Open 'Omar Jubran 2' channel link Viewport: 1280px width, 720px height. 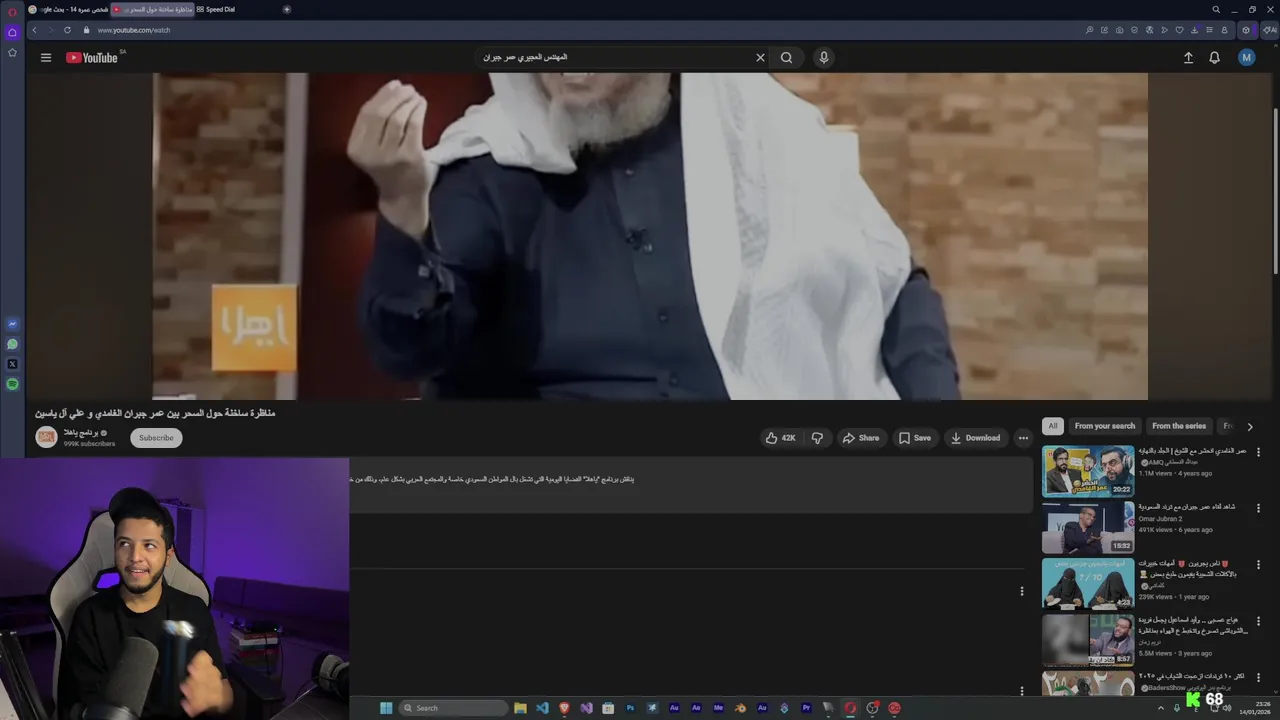(1160, 519)
